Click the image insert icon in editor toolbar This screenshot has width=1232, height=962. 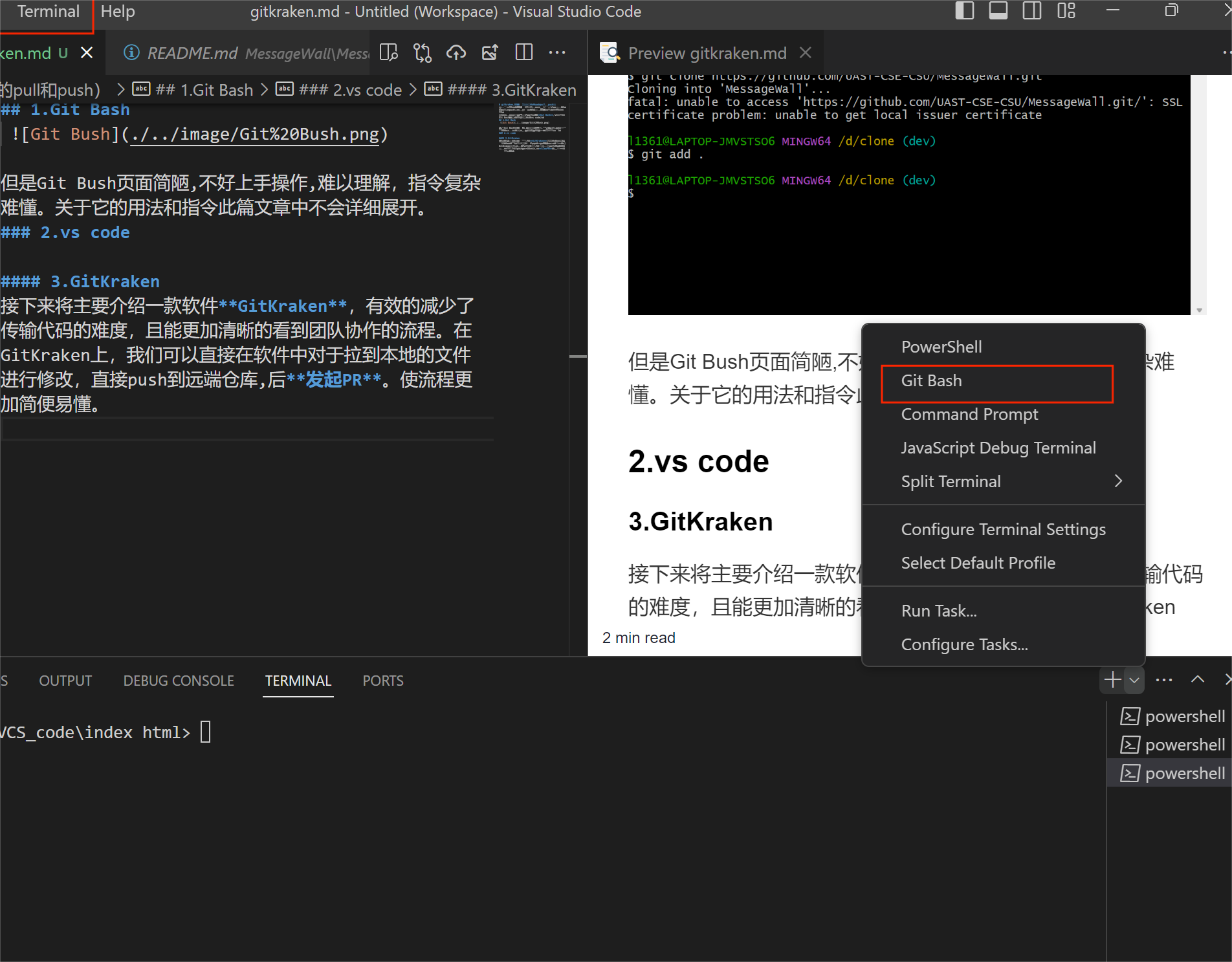[x=490, y=53]
